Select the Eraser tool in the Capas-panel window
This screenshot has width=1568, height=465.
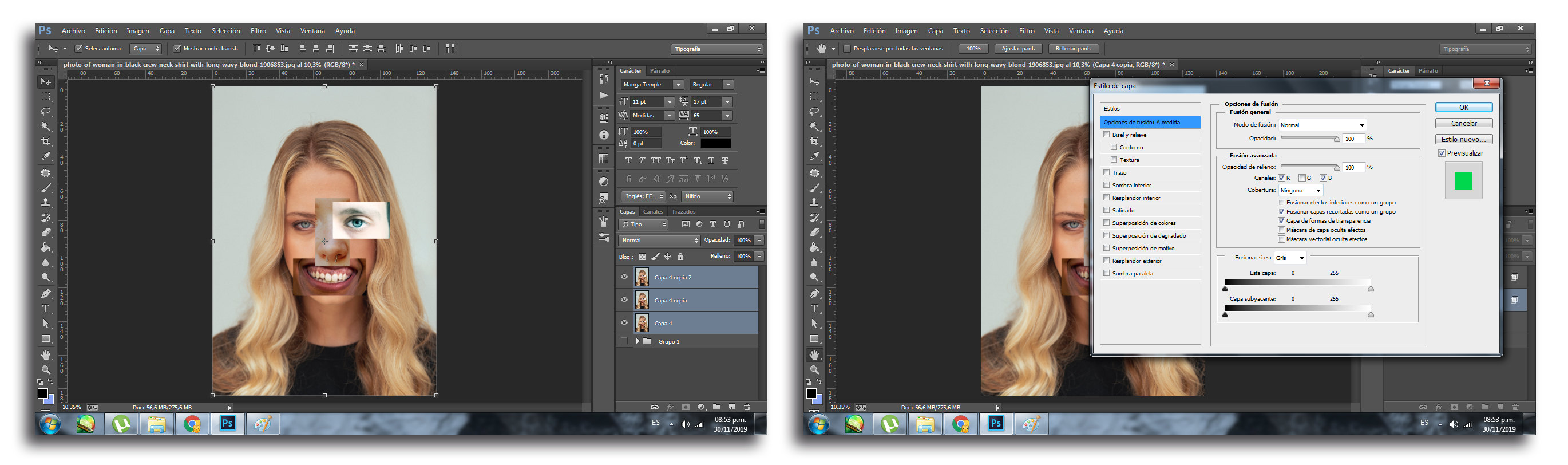click(x=46, y=233)
